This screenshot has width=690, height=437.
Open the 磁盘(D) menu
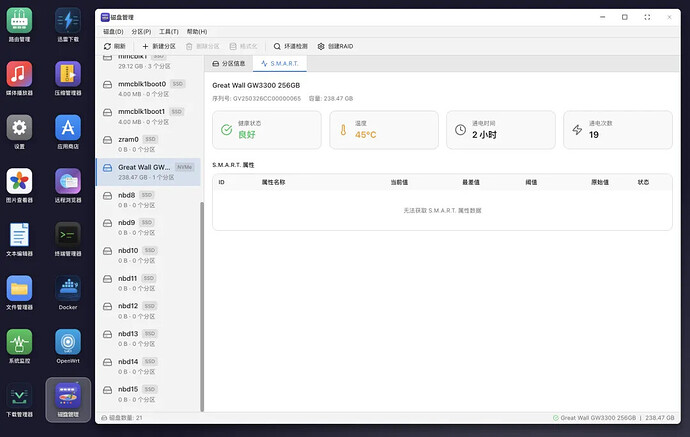(x=114, y=31)
